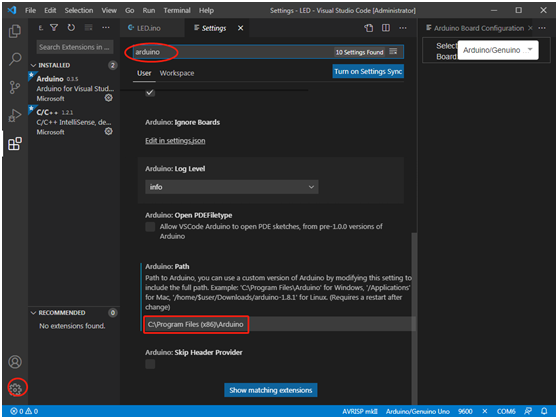The image size is (558, 419).
Task: Open the Terminal menu
Action: point(177,10)
